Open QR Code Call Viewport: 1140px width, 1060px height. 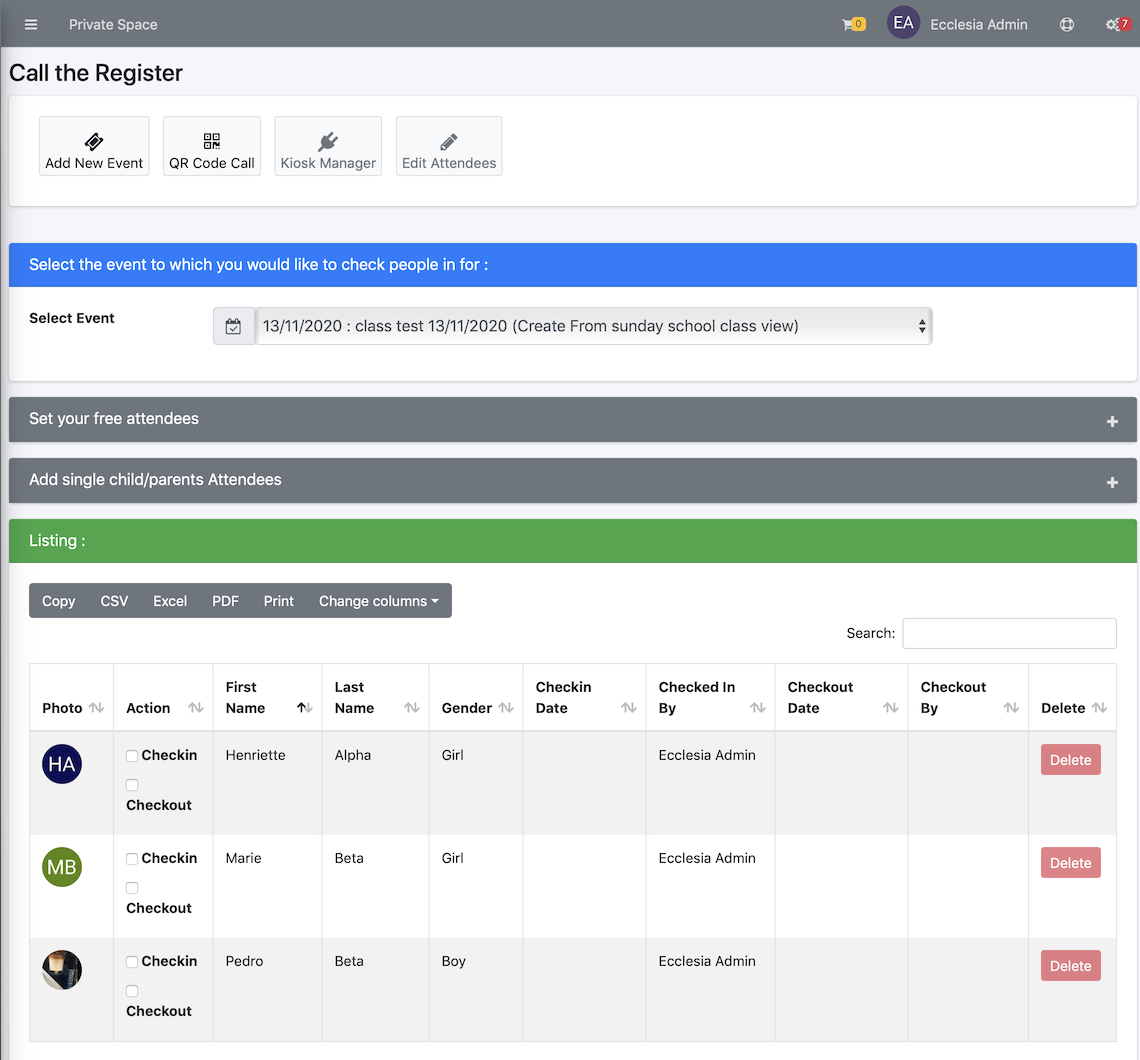click(x=212, y=146)
